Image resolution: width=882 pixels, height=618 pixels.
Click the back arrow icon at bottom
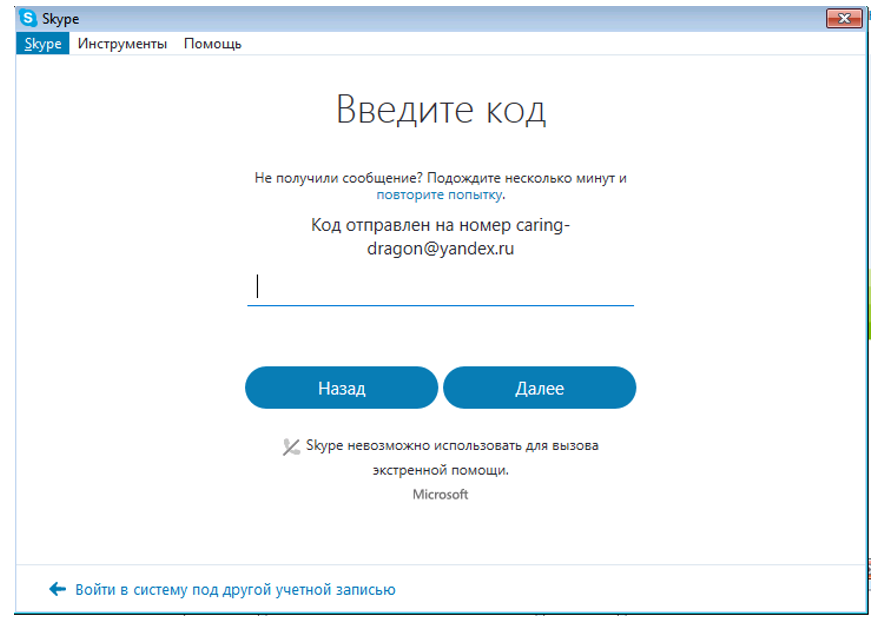pos(57,589)
